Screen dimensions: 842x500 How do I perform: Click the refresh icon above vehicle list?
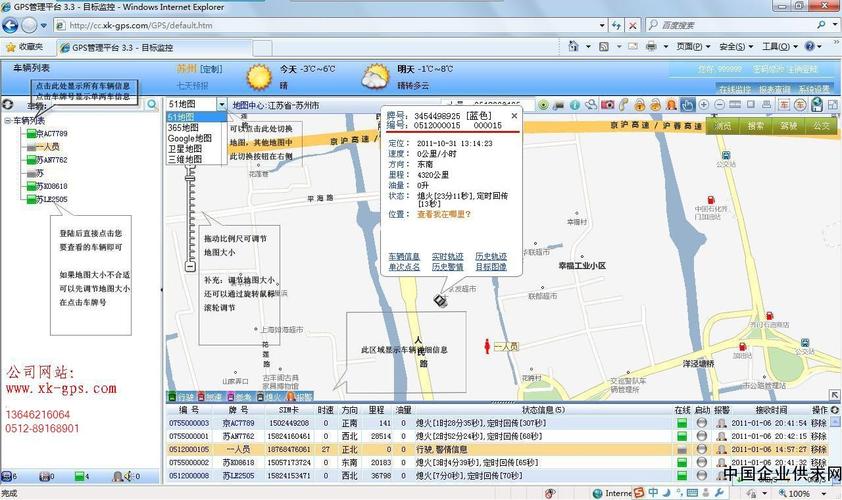pyautogui.click(x=8, y=104)
